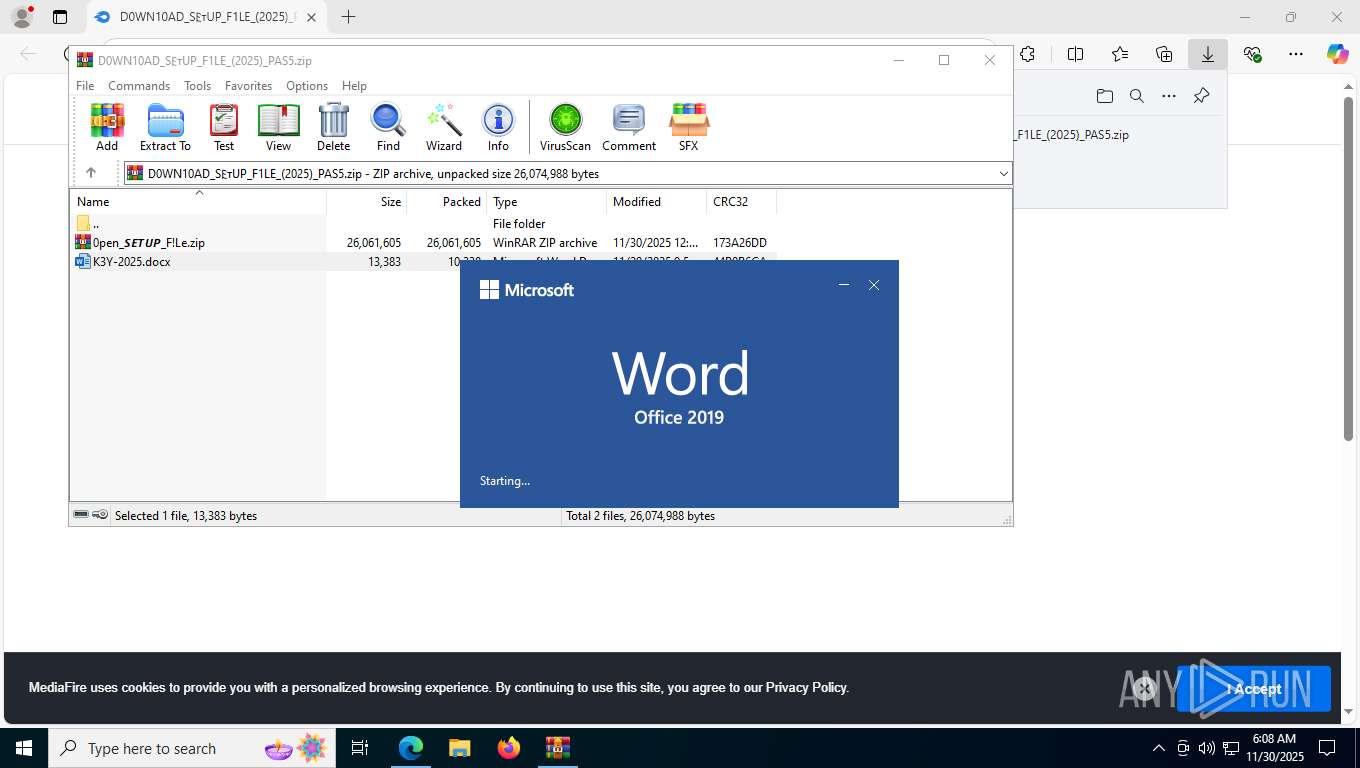Click the WinRAR status bar drive icon
Image resolution: width=1360 pixels, height=768 pixels.
pos(81,515)
